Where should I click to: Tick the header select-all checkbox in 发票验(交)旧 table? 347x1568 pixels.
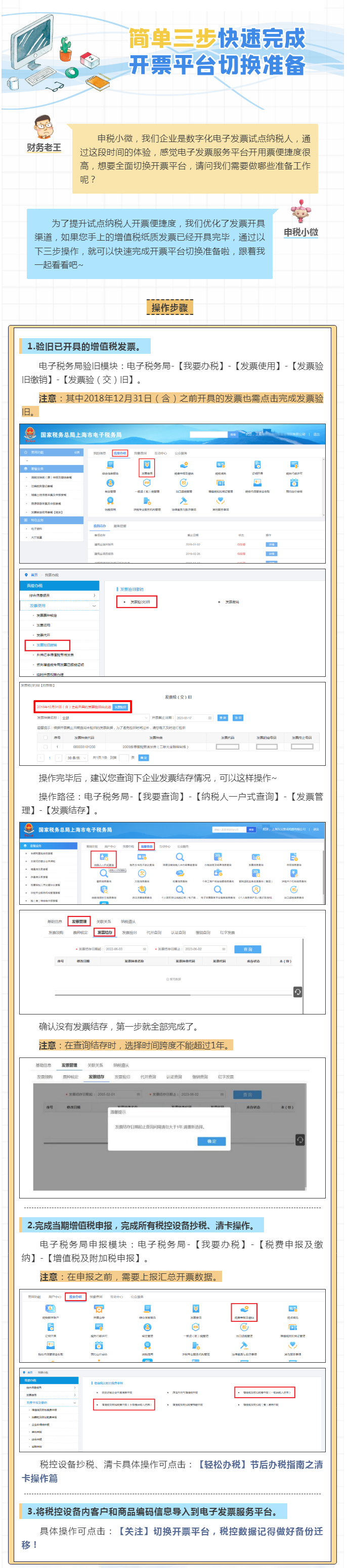point(45,737)
